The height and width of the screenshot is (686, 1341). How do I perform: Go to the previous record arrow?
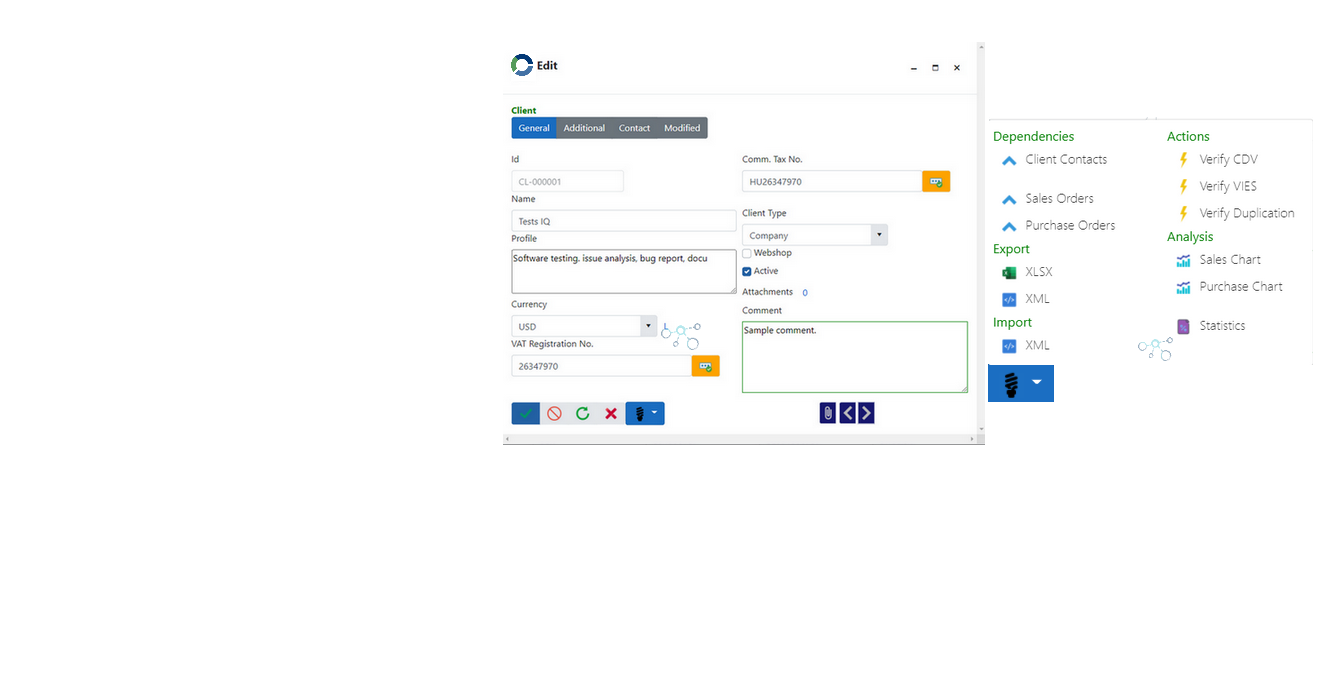847,413
